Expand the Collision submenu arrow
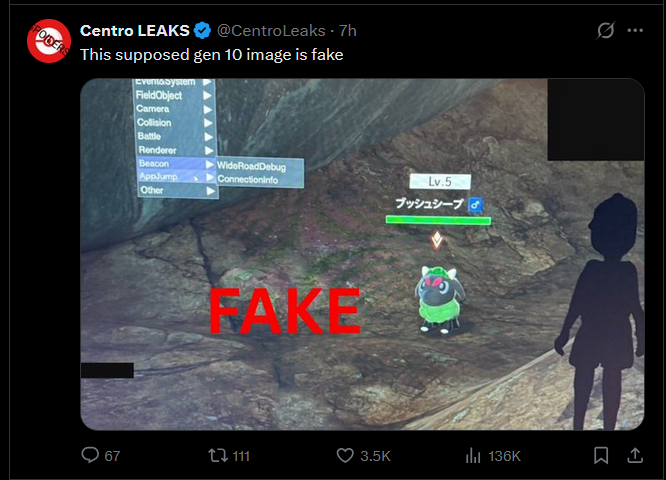The height and width of the screenshot is (480, 666). pyautogui.click(x=208, y=123)
